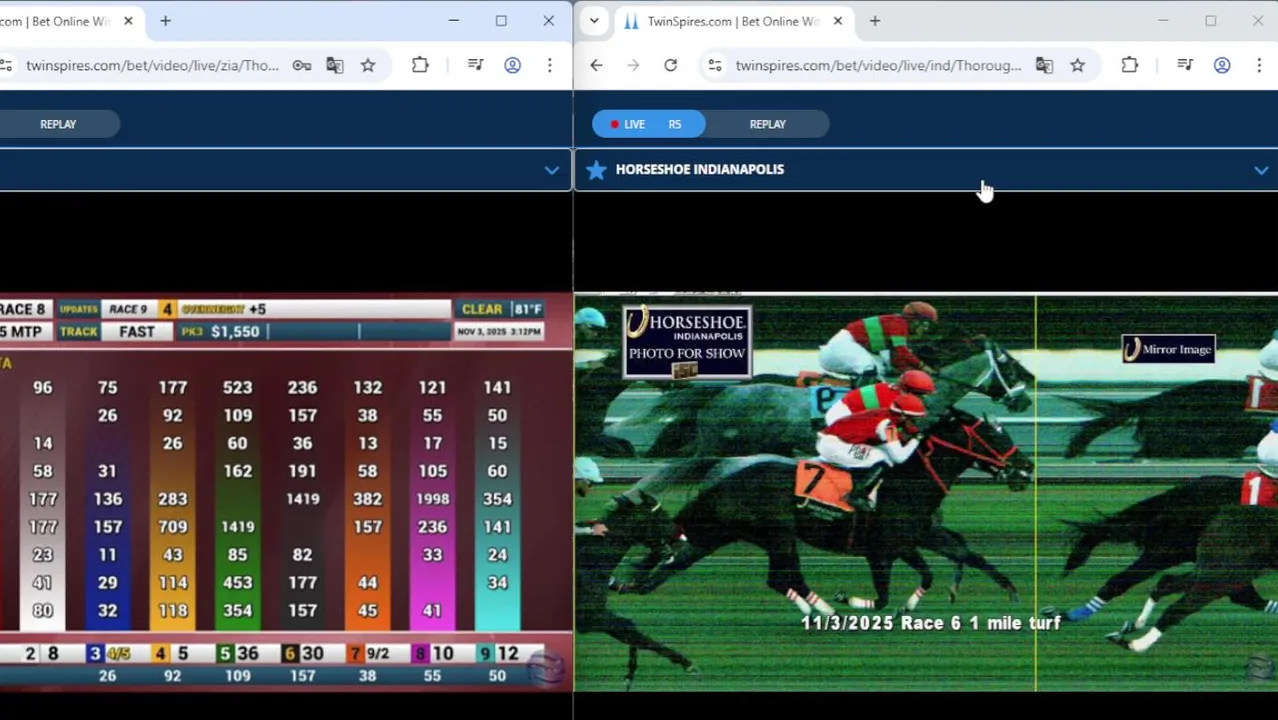
Task: Click the translate icon in the left address bar
Action: 334,65
